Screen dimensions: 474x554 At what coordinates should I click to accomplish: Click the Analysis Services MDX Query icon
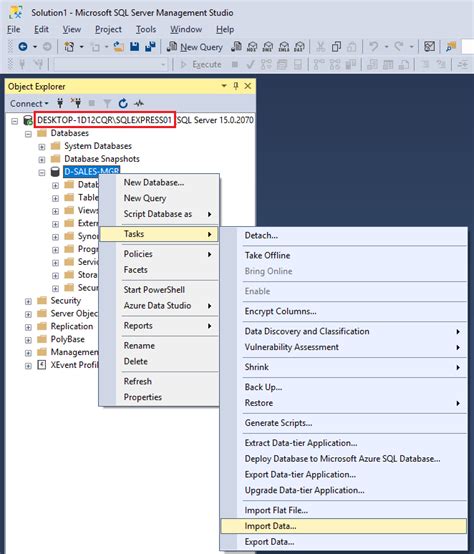252,46
